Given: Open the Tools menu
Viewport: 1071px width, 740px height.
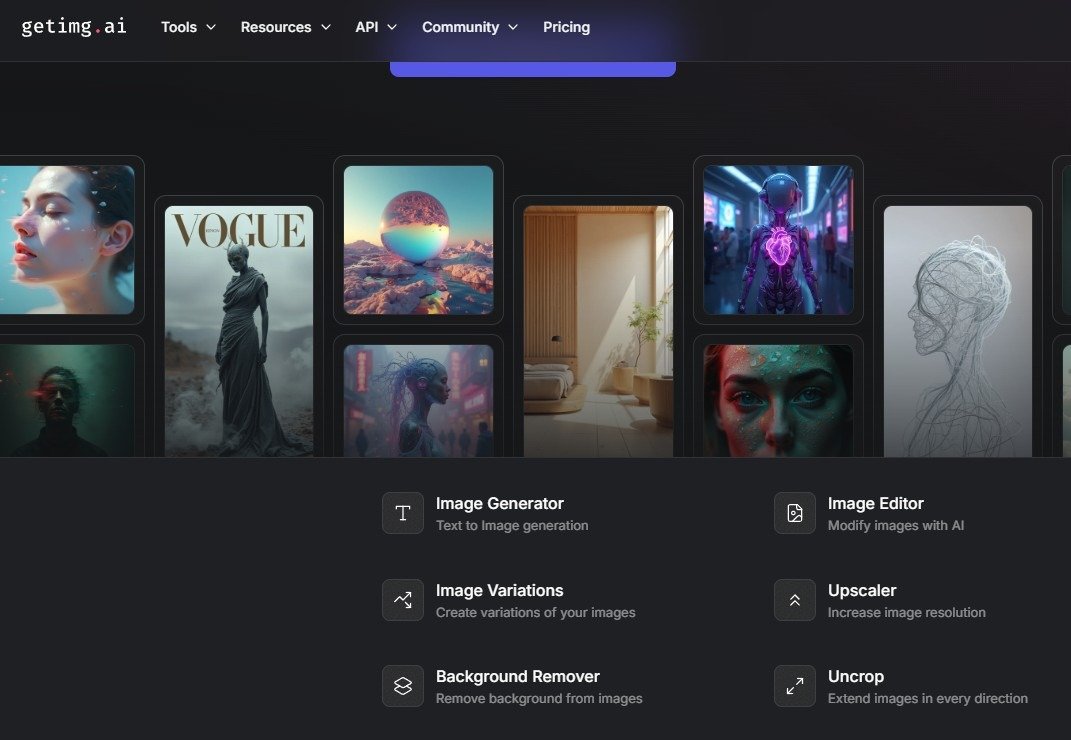Looking at the screenshot, I should pyautogui.click(x=189, y=27).
